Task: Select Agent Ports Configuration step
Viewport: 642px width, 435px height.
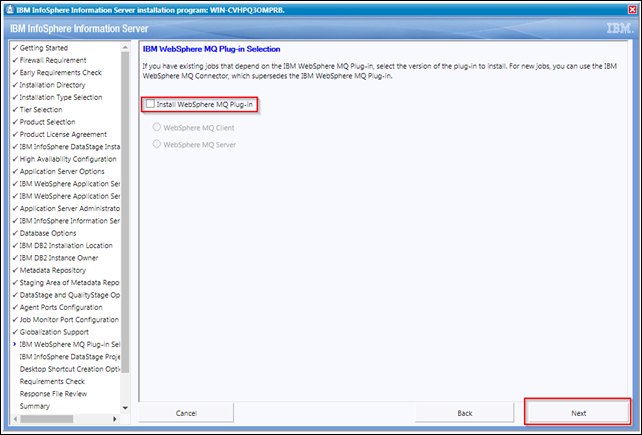Action: (x=61, y=307)
